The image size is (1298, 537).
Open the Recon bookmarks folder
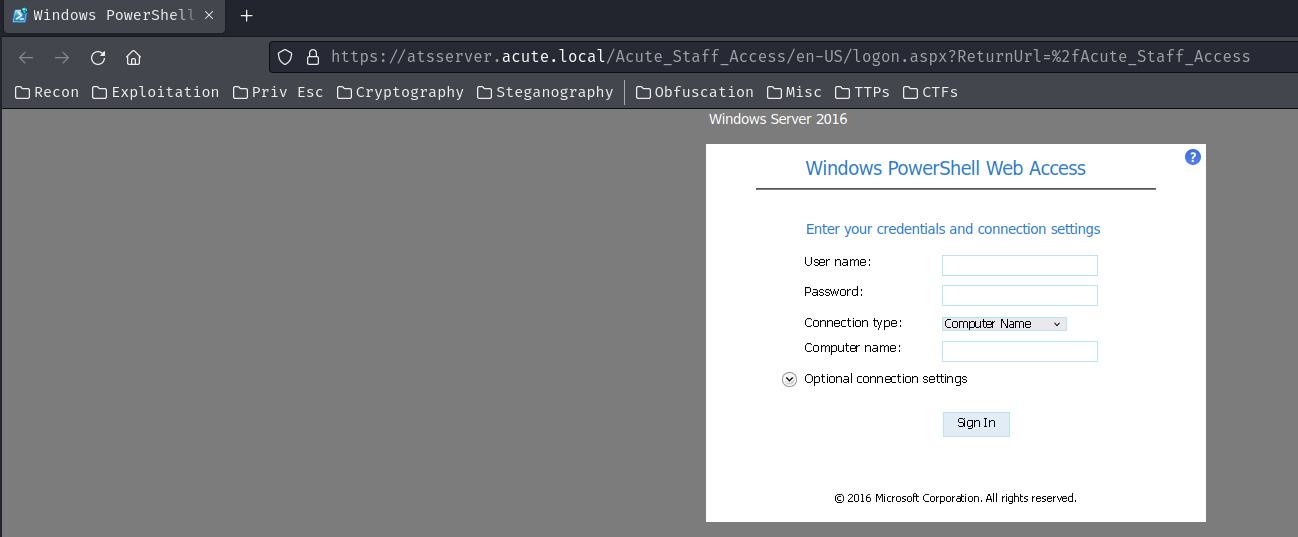(x=47, y=92)
